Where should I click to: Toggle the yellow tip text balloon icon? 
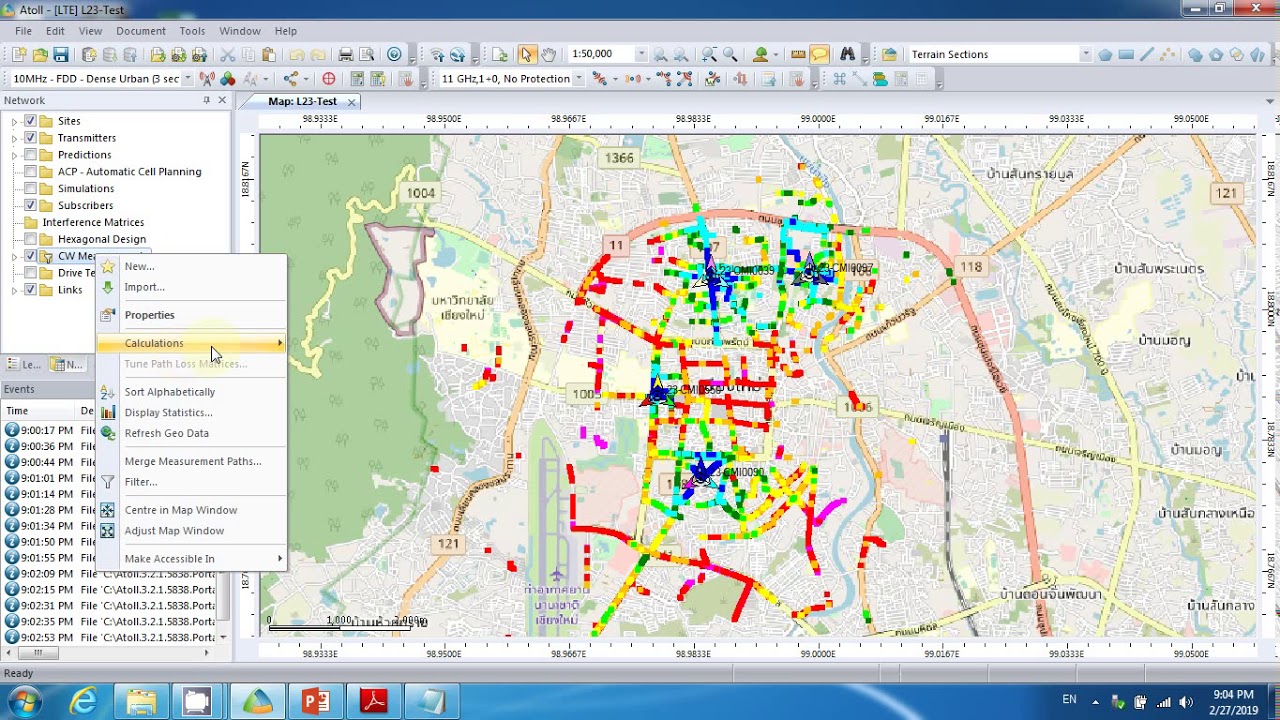click(x=819, y=54)
